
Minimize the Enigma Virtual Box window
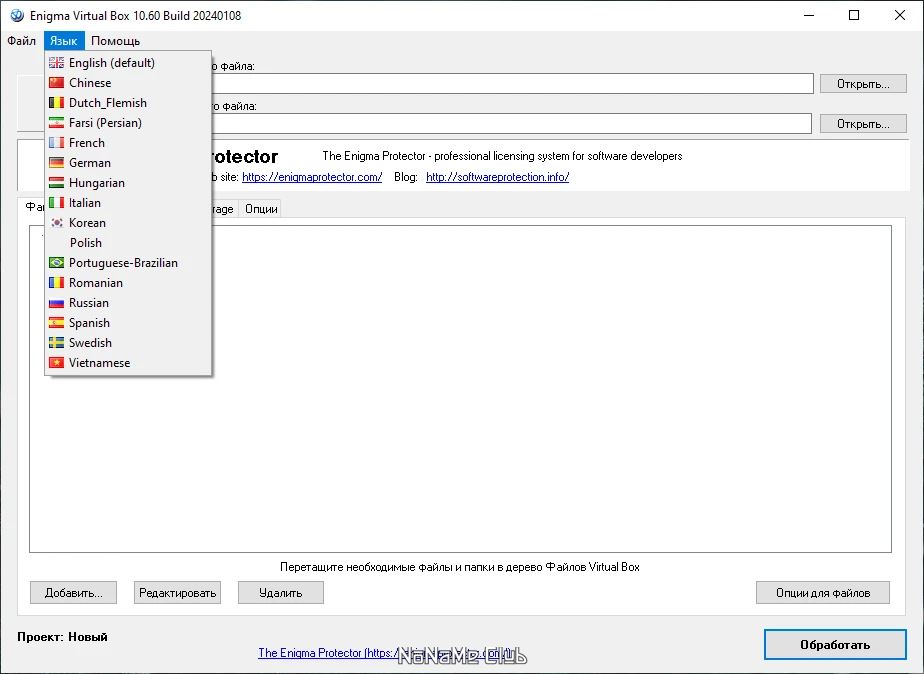809,15
